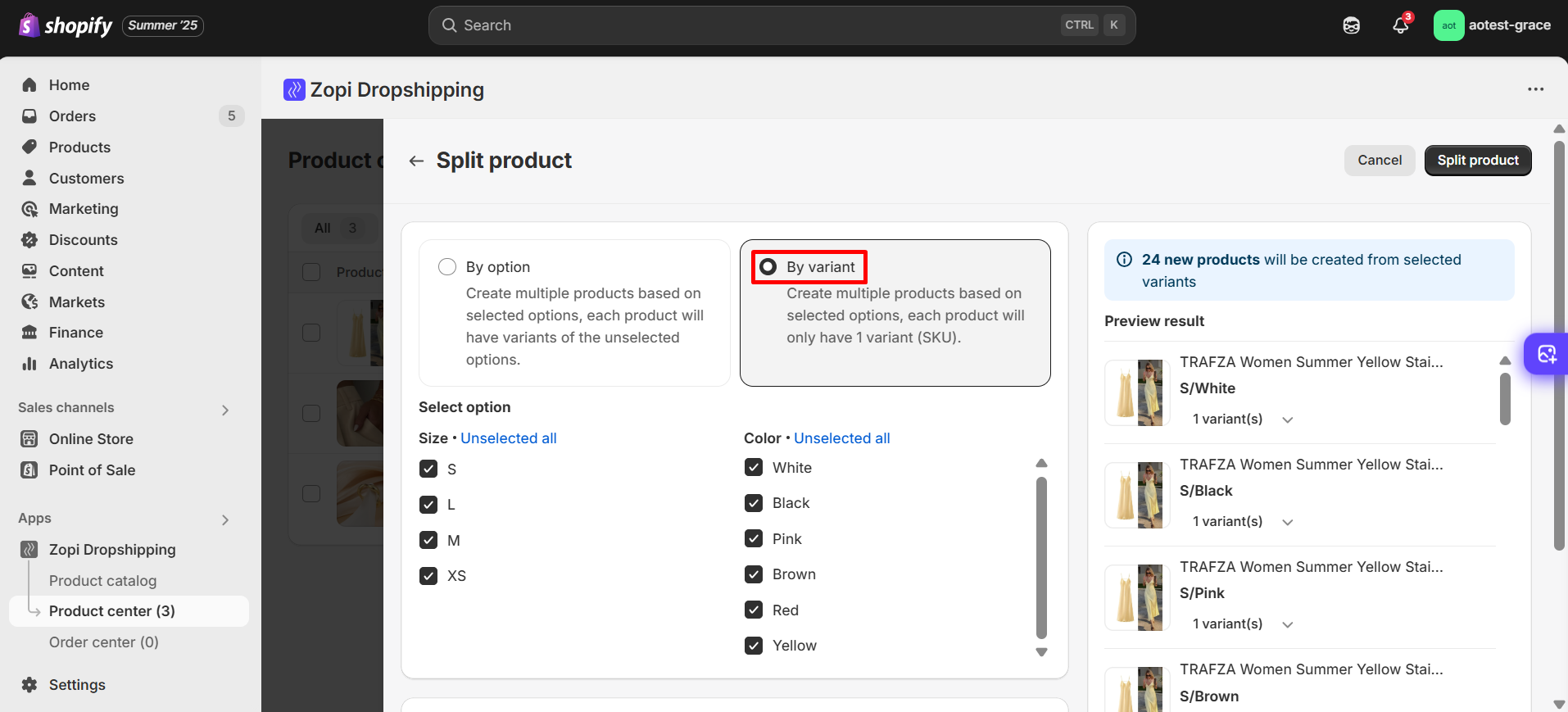This screenshot has width=1568, height=712.
Task: Click the S/Black product thumbnail
Action: click(x=1137, y=496)
